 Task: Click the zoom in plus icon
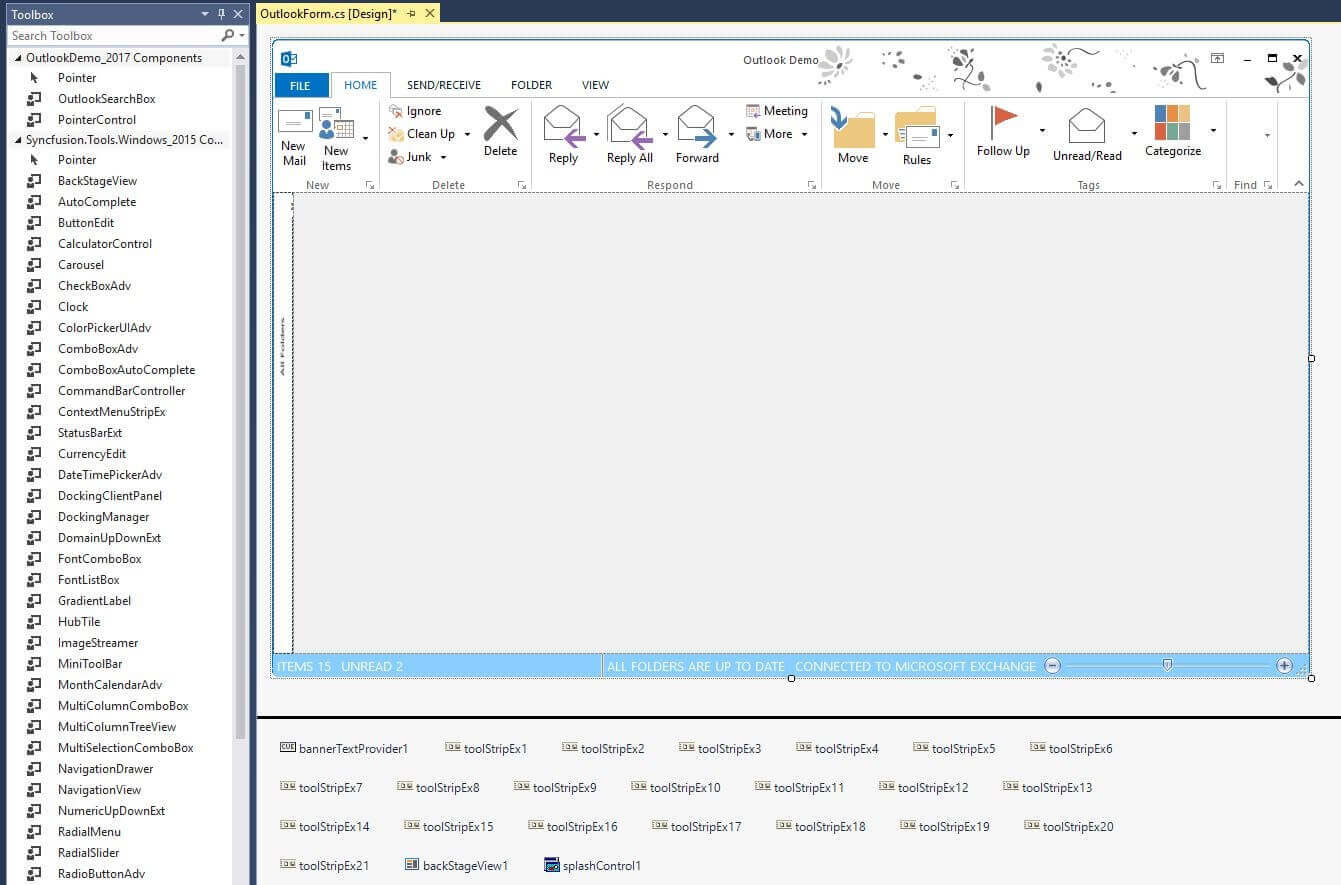[x=1285, y=666]
